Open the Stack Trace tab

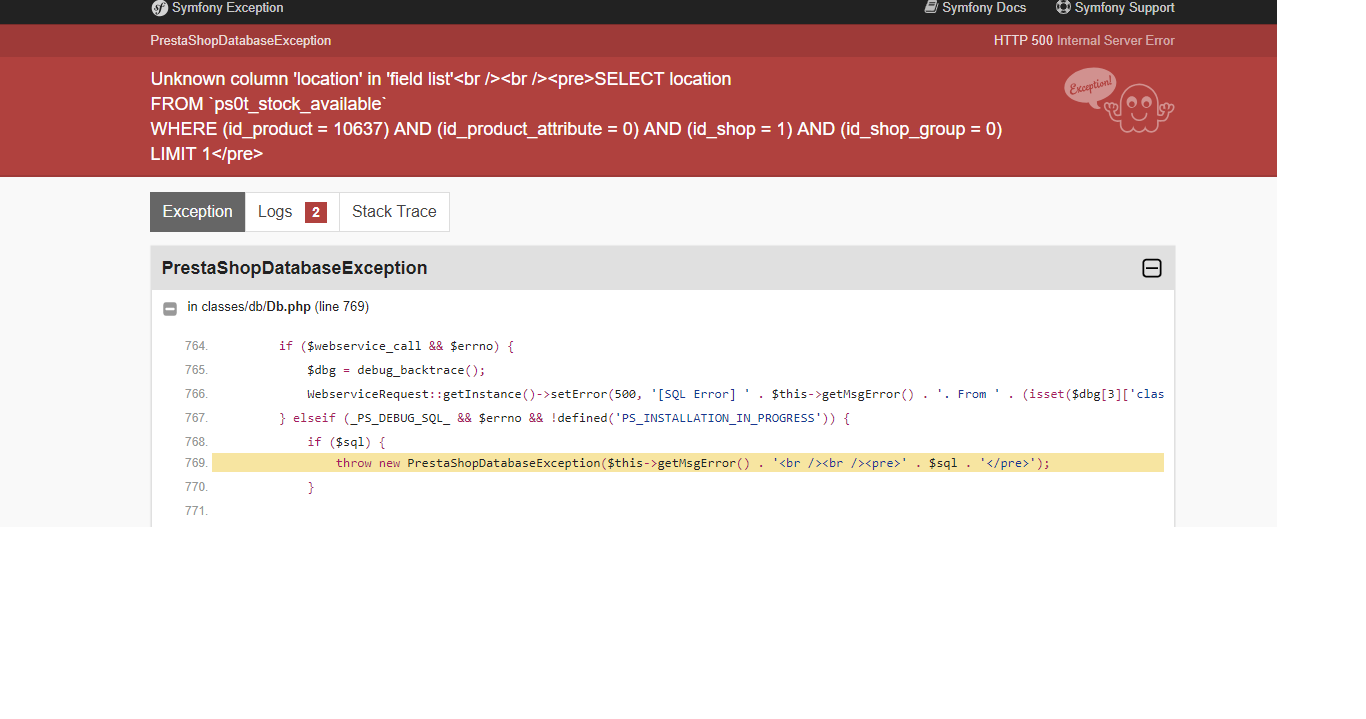394,212
